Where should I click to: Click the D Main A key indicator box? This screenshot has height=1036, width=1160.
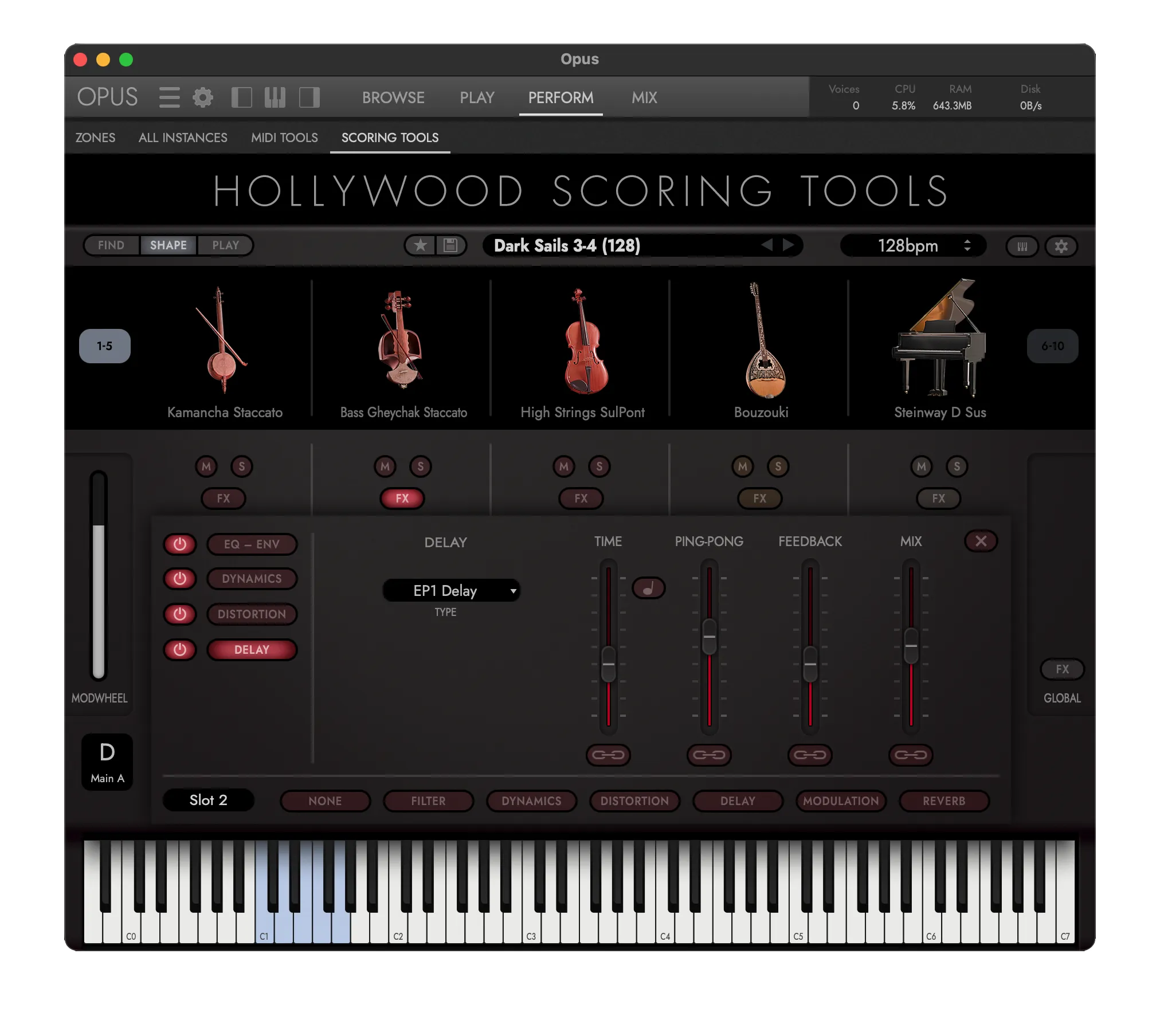click(x=107, y=762)
